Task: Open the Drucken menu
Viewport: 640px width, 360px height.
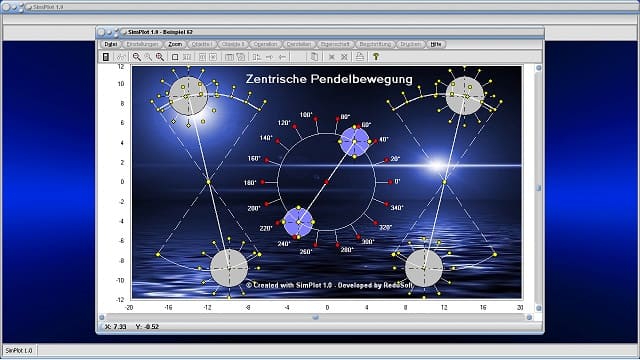Action: [x=411, y=44]
